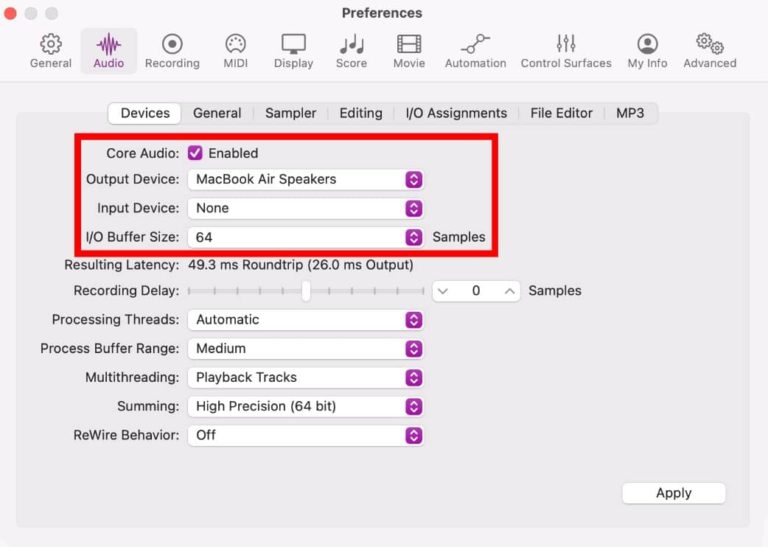Image resolution: width=768 pixels, height=547 pixels.
Task: Switch to the I/O Assignments tab
Action: (x=456, y=113)
